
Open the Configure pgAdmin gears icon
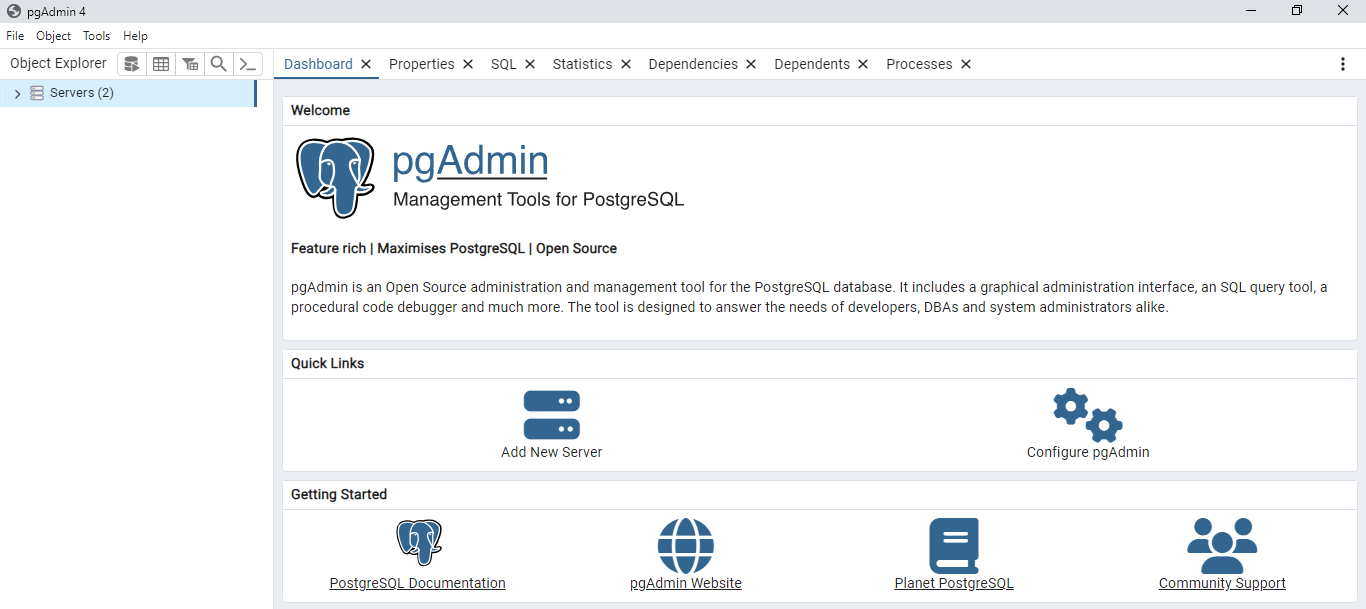click(x=1088, y=415)
